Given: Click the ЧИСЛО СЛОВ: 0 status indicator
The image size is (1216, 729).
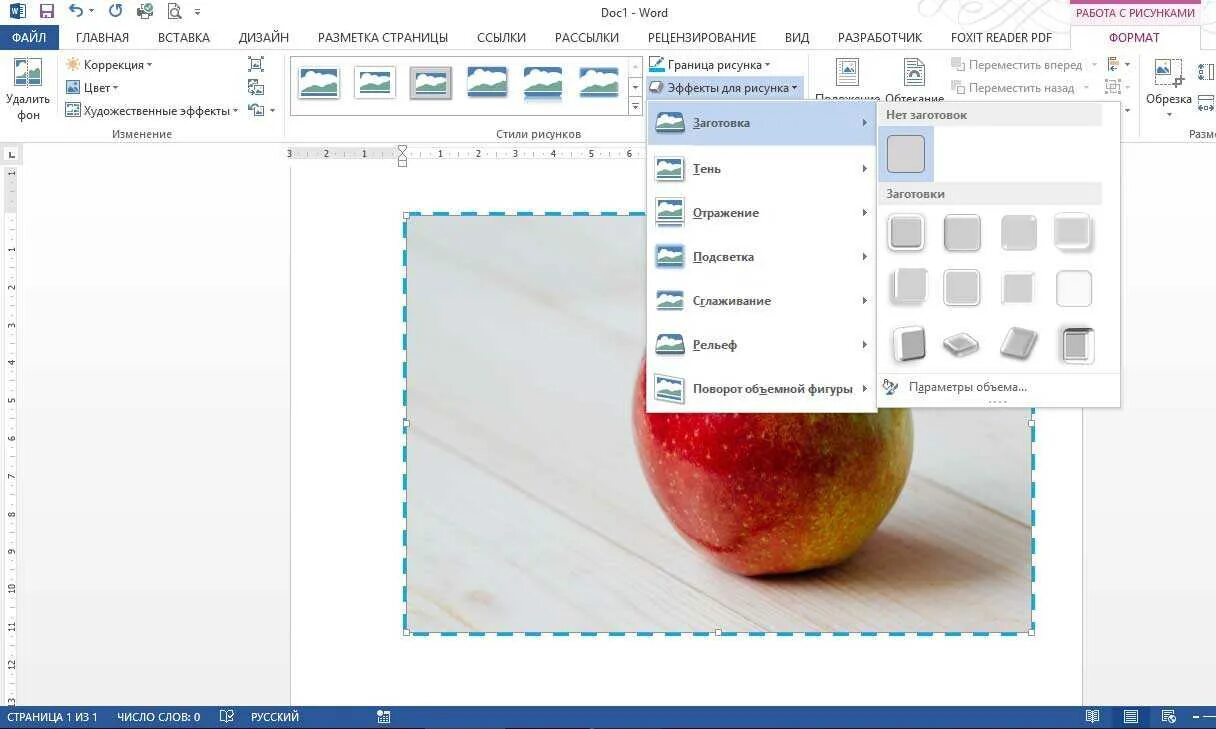Looking at the screenshot, I should (x=158, y=716).
